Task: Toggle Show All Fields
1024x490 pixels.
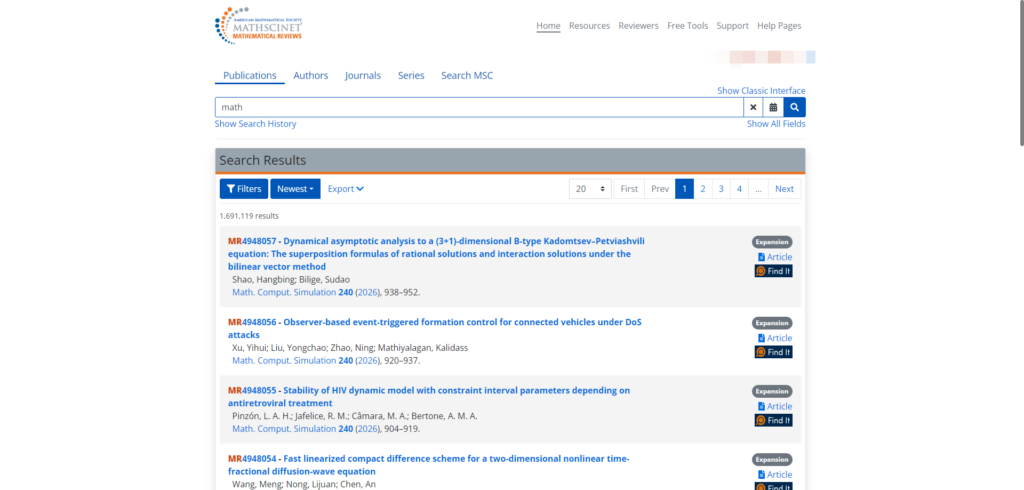Action: pyautogui.click(x=775, y=124)
